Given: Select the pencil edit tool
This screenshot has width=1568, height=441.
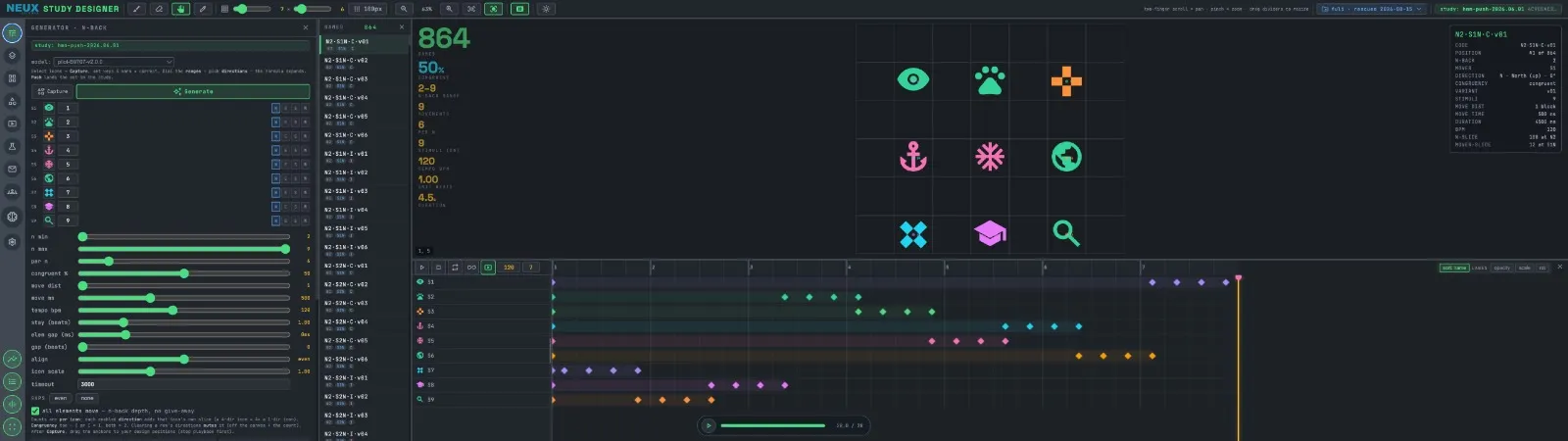Looking at the screenshot, I should click(x=203, y=9).
